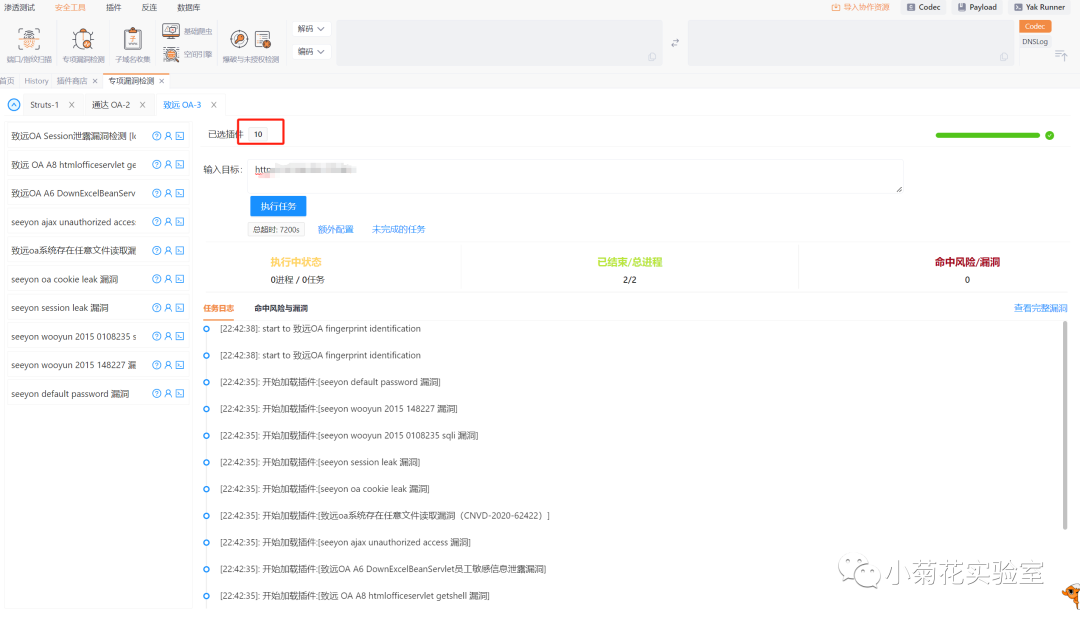Viewport: 1080px width, 620px height.
Task: Open the unauthorized-detection document icon
Action: click(x=262, y=39)
